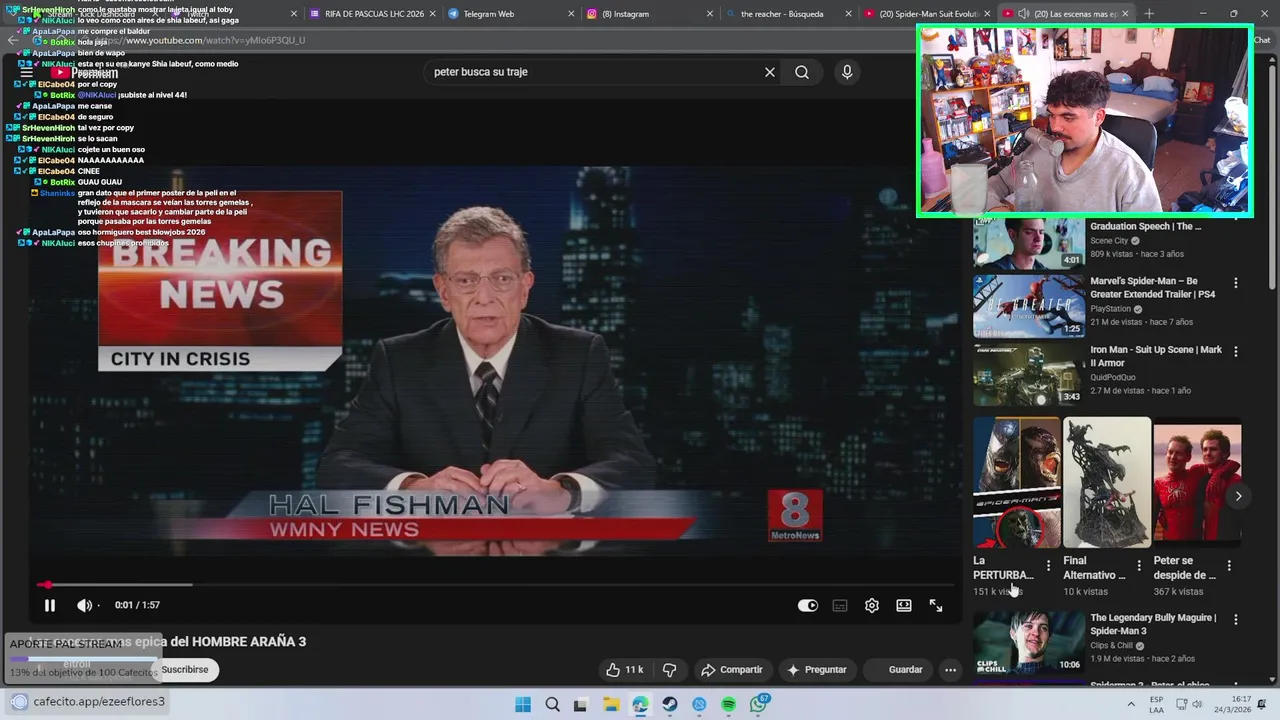
Task: Click the Compartir share button
Action: [732, 670]
